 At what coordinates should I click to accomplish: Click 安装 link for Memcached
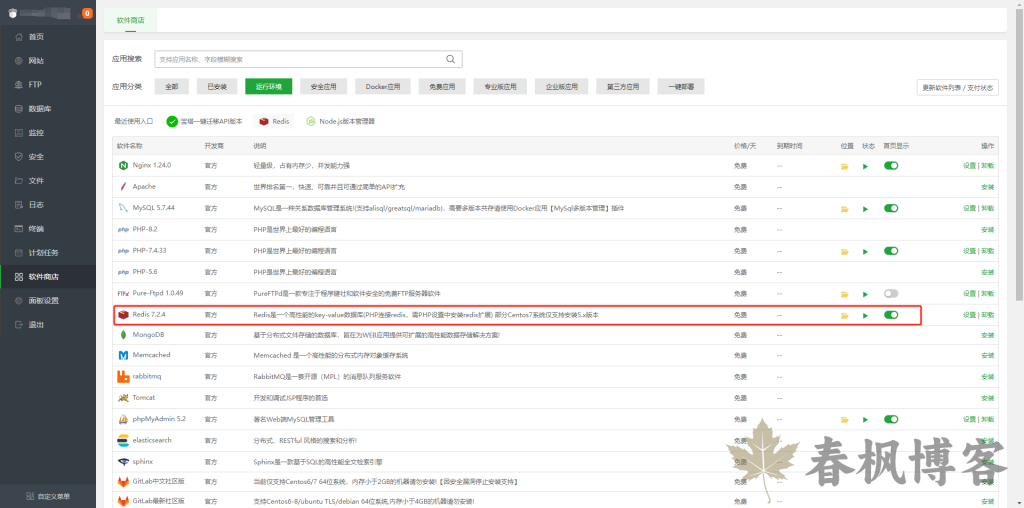987,357
